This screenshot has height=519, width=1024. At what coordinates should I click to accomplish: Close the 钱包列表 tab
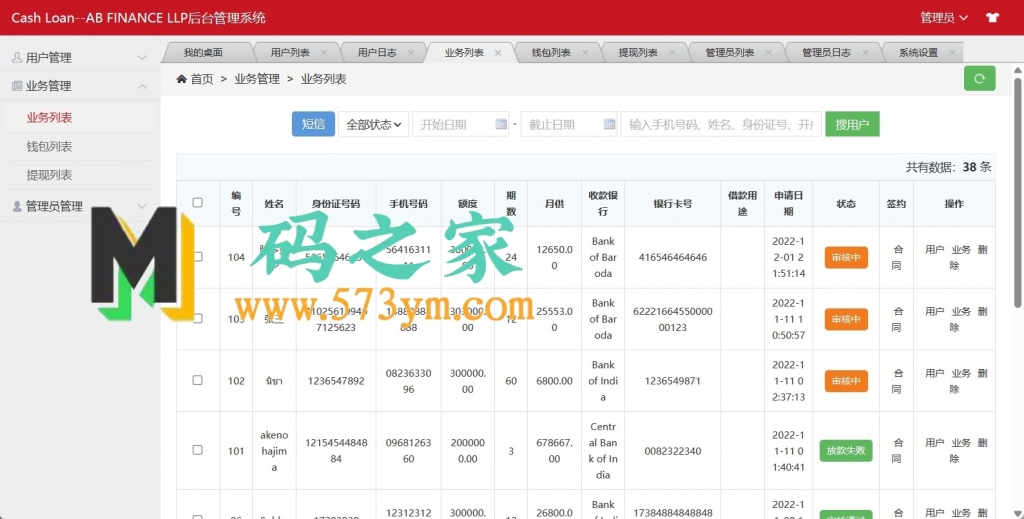(585, 53)
